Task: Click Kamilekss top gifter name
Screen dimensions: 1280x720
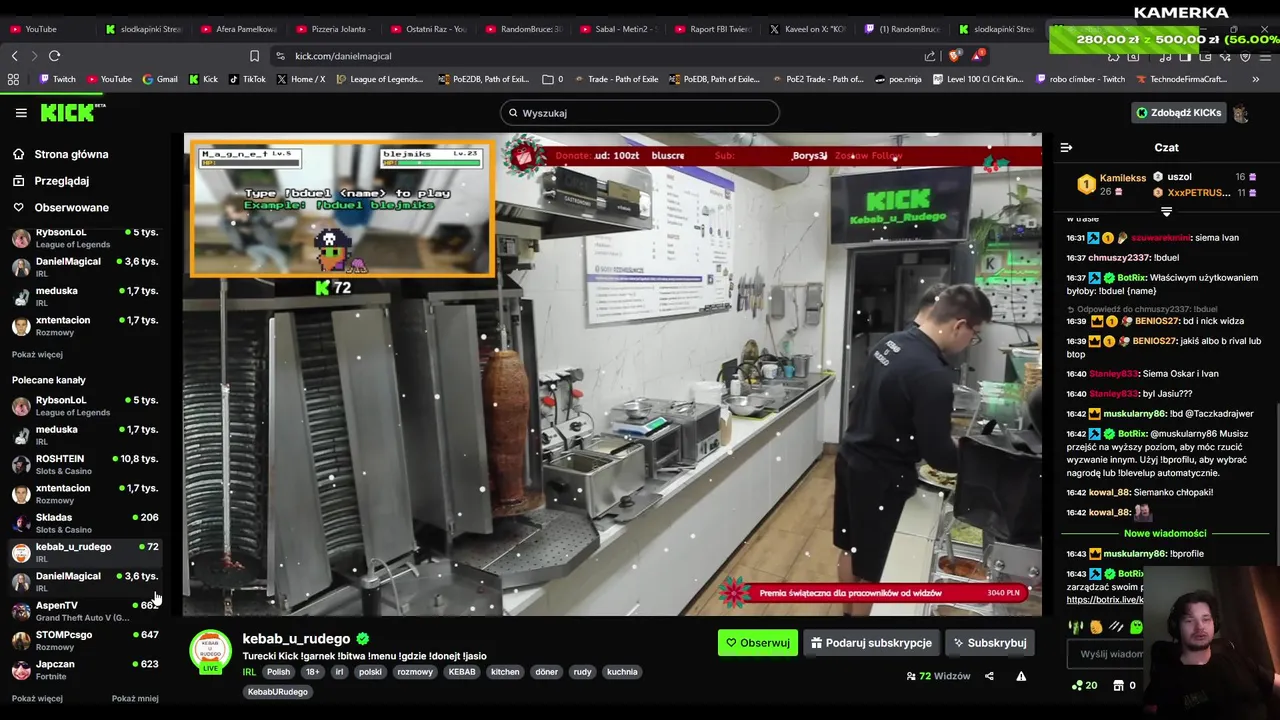Action: point(1122,178)
